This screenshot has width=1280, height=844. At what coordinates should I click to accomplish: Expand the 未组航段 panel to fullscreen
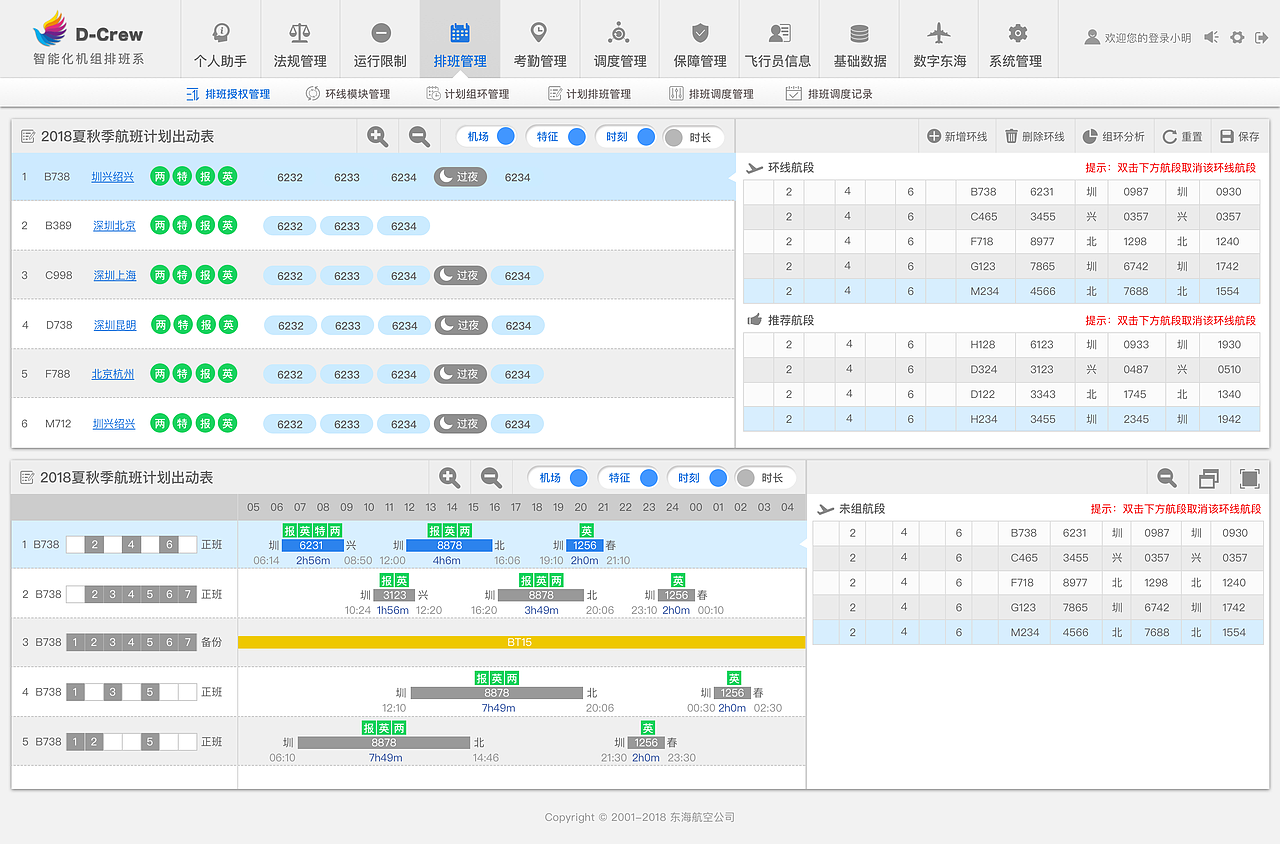pos(1249,478)
